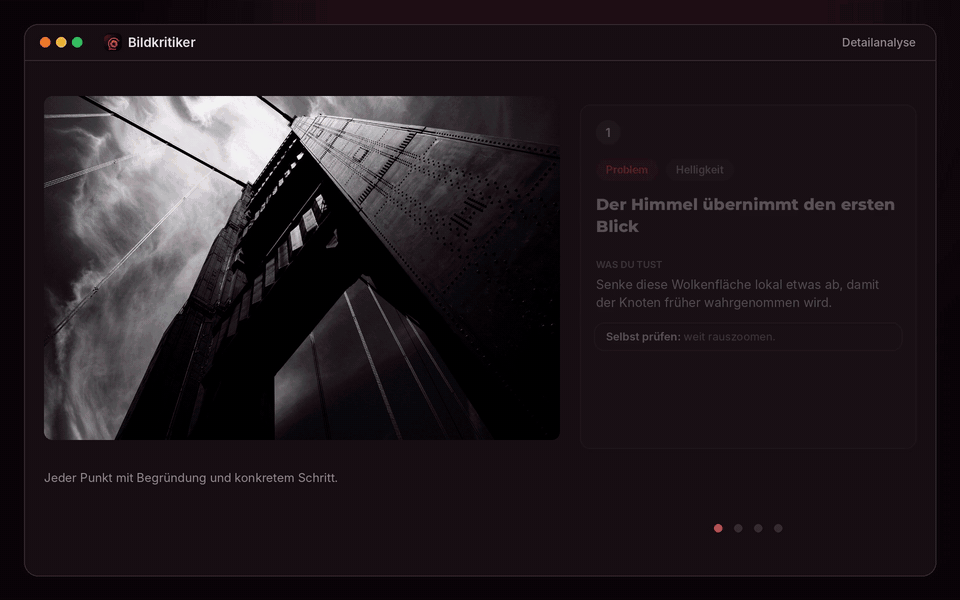Jump to the third pagination dot
This screenshot has width=960, height=600.
click(x=758, y=528)
